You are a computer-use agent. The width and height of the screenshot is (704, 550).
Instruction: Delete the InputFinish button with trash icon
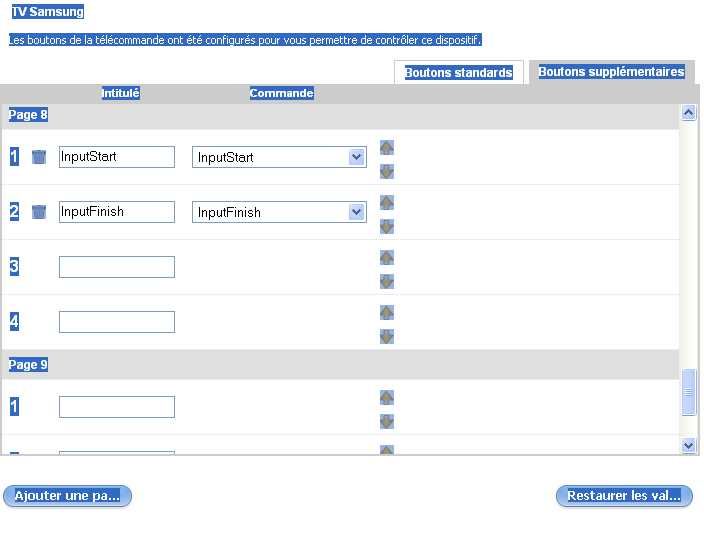click(39, 212)
